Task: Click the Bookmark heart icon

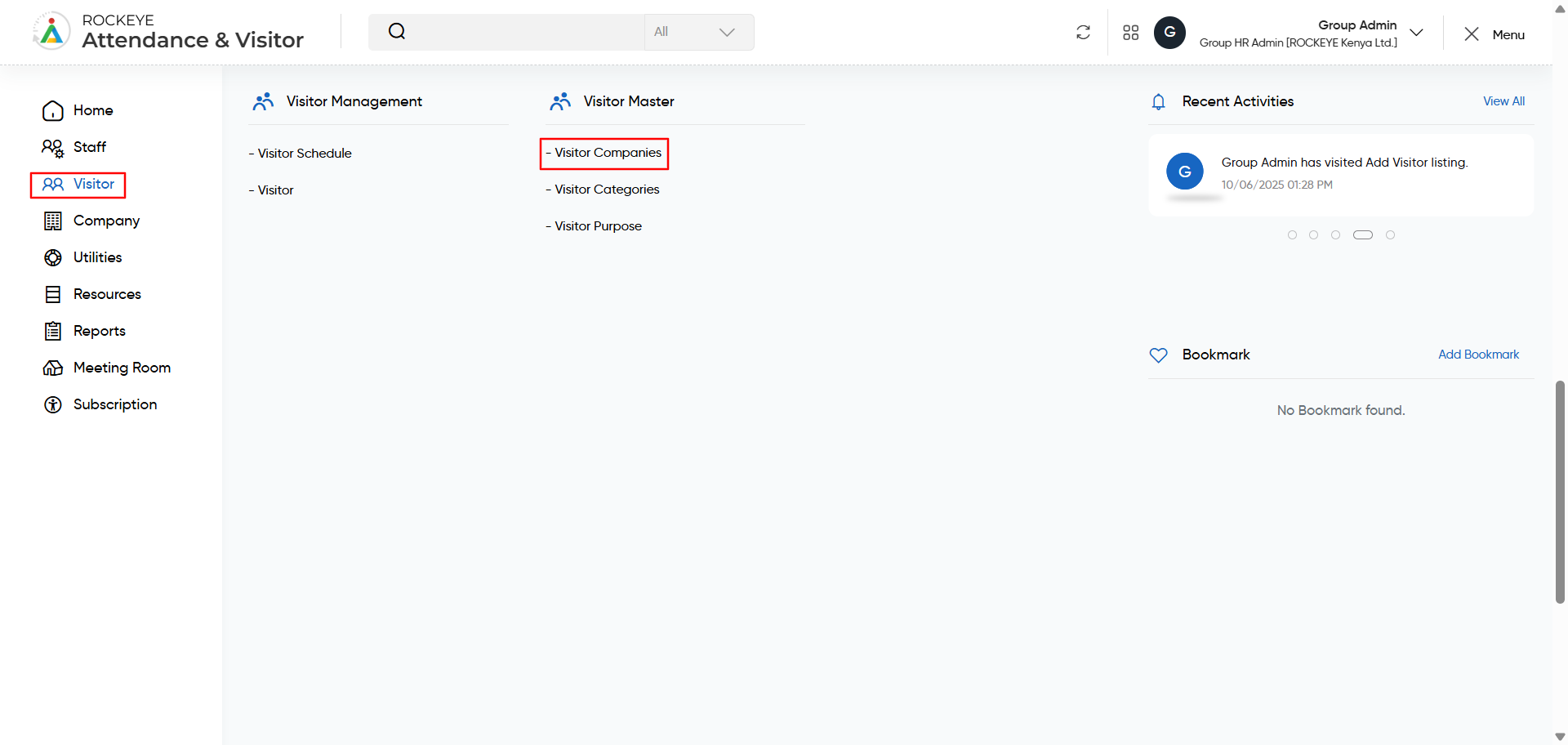Action: click(1158, 355)
